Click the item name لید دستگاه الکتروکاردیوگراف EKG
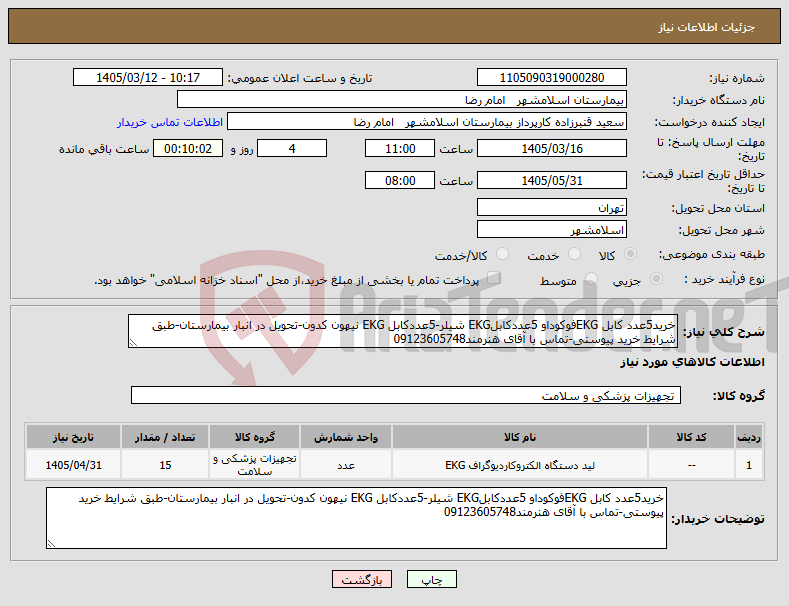The image size is (789, 606). tap(520, 465)
